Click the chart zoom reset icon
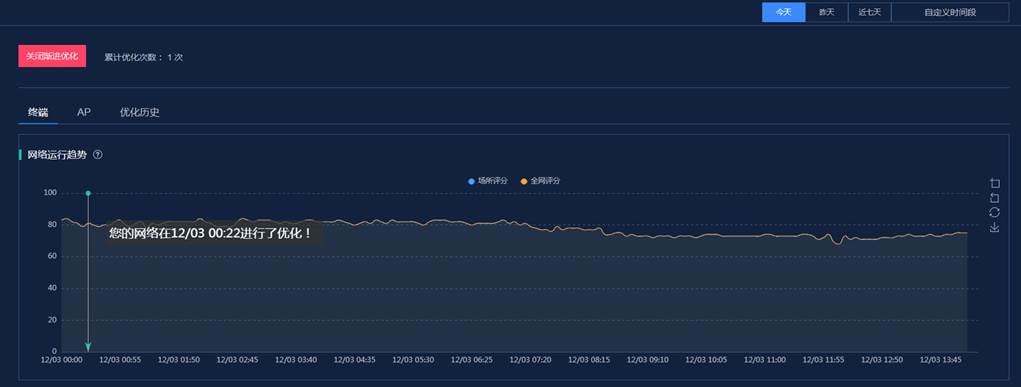The height and width of the screenshot is (387, 1021). [994, 198]
